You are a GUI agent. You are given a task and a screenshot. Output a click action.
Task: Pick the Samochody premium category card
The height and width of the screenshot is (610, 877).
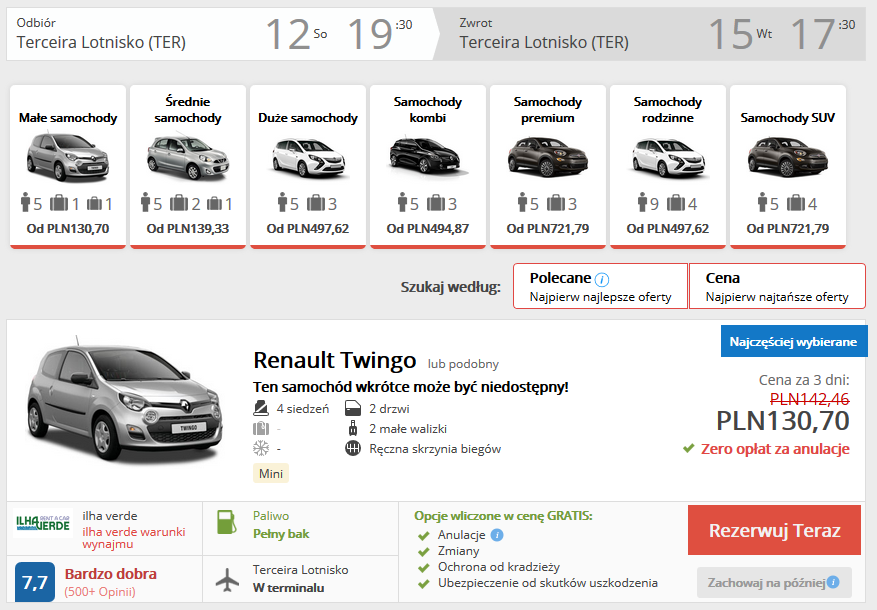(548, 166)
